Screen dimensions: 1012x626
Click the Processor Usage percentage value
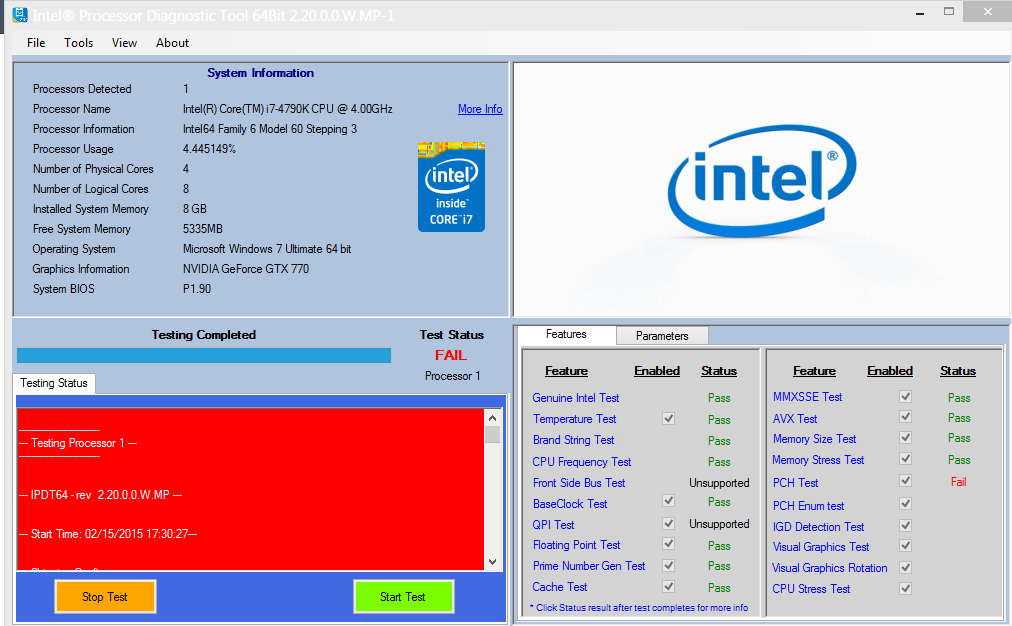coord(209,149)
